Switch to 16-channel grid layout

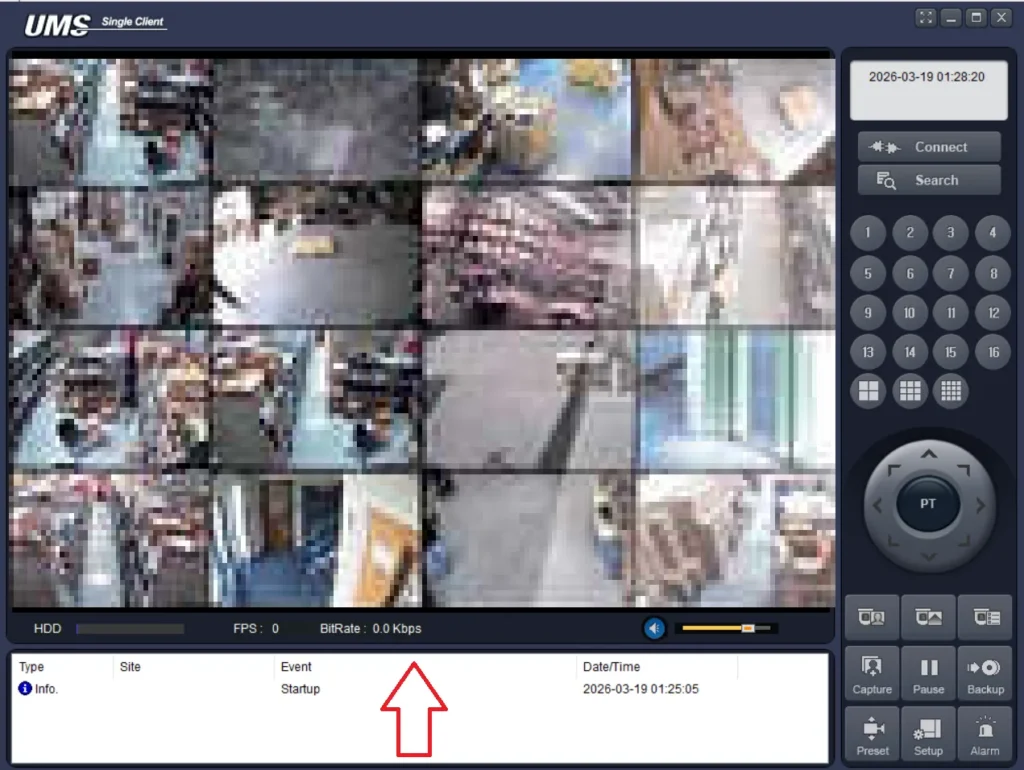click(951, 391)
